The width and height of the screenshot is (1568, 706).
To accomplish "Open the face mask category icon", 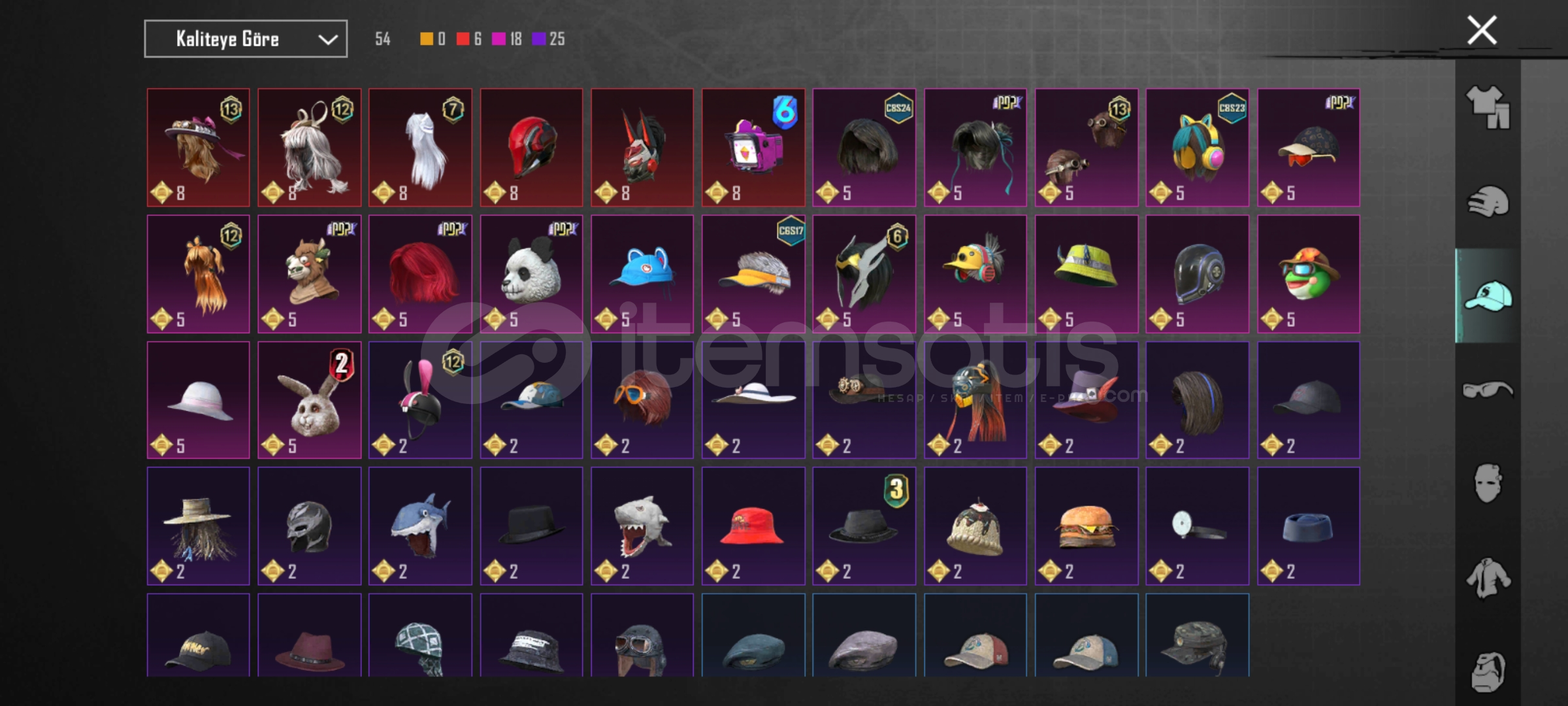I will tap(1488, 483).
